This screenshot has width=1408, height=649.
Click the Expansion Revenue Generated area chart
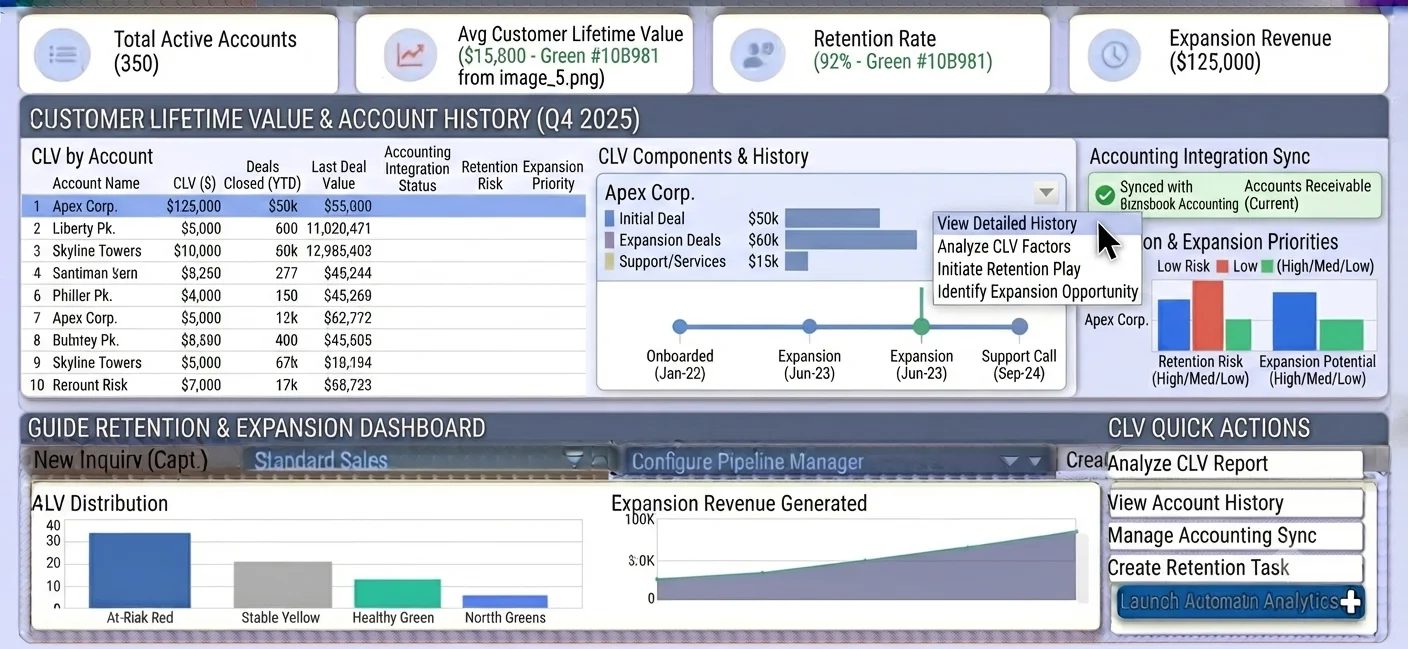click(867, 567)
